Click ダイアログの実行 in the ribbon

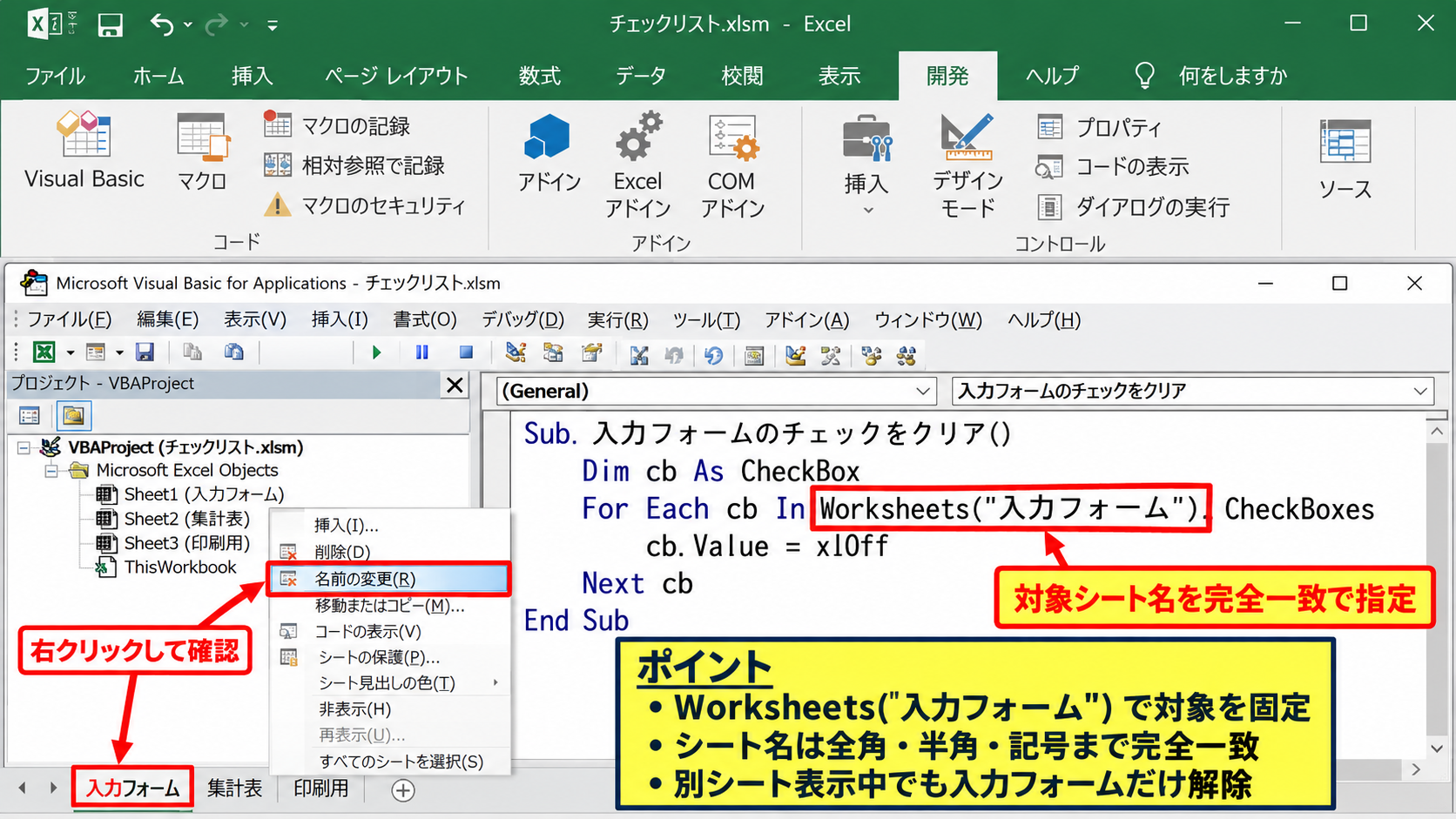tap(1133, 207)
